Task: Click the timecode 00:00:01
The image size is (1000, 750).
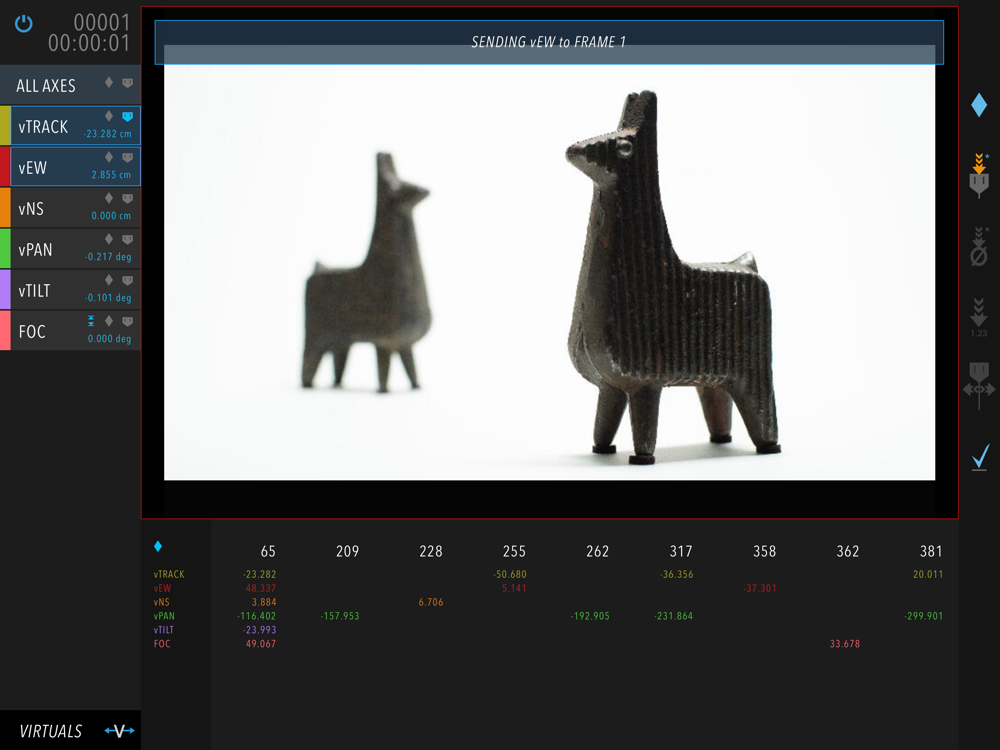Action: coord(89,43)
